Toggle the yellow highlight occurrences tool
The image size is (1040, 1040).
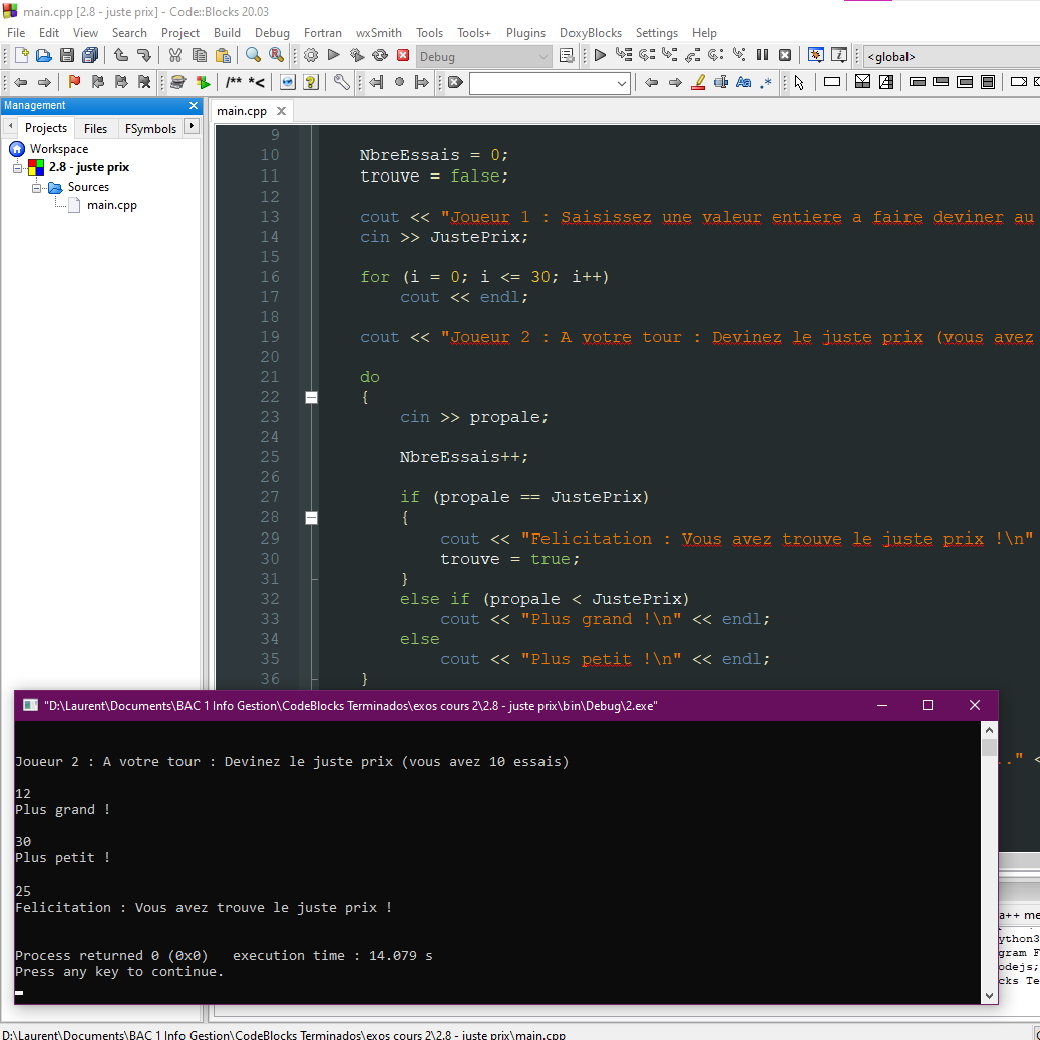coord(699,82)
